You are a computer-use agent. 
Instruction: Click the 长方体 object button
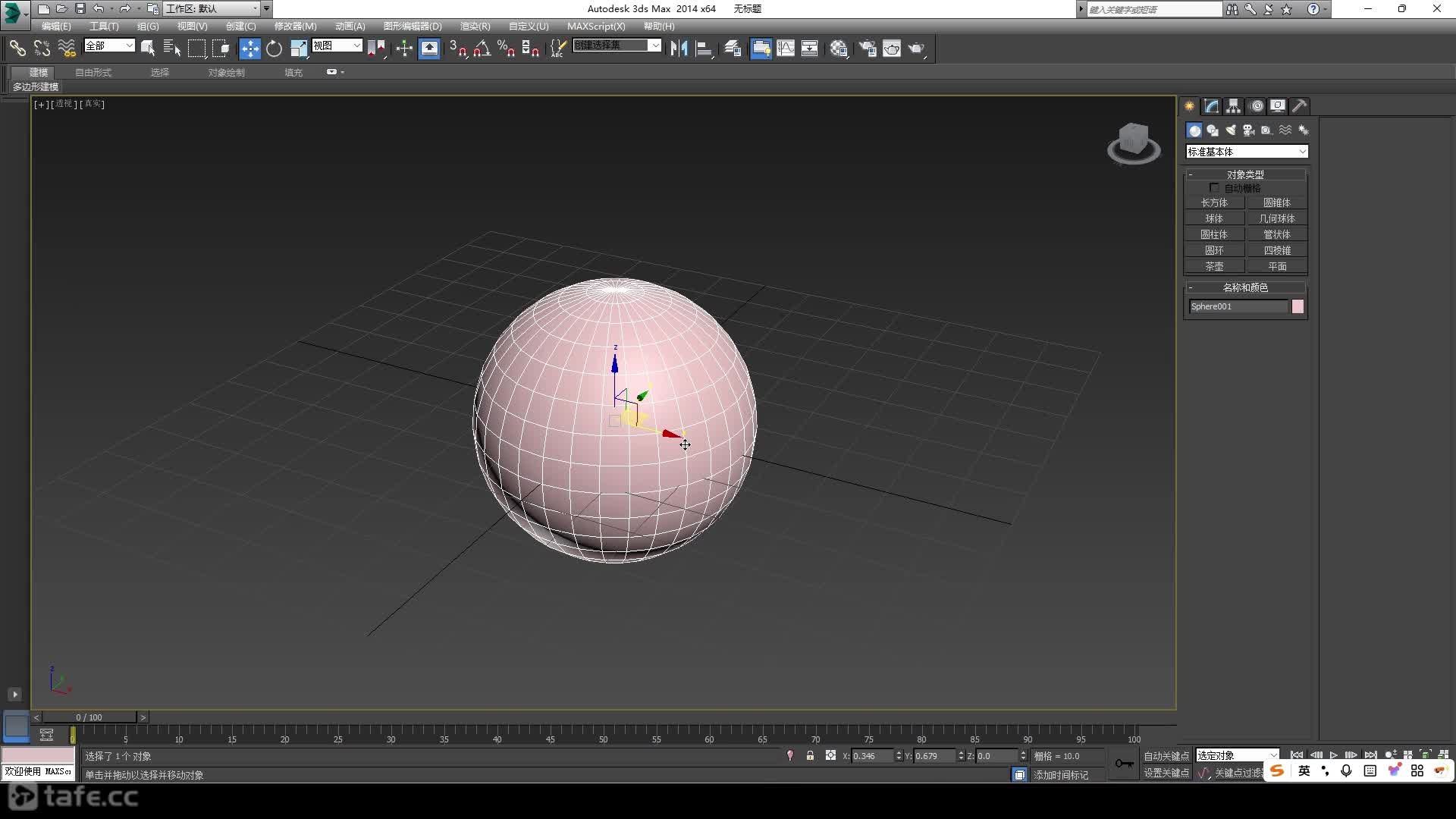click(x=1214, y=202)
